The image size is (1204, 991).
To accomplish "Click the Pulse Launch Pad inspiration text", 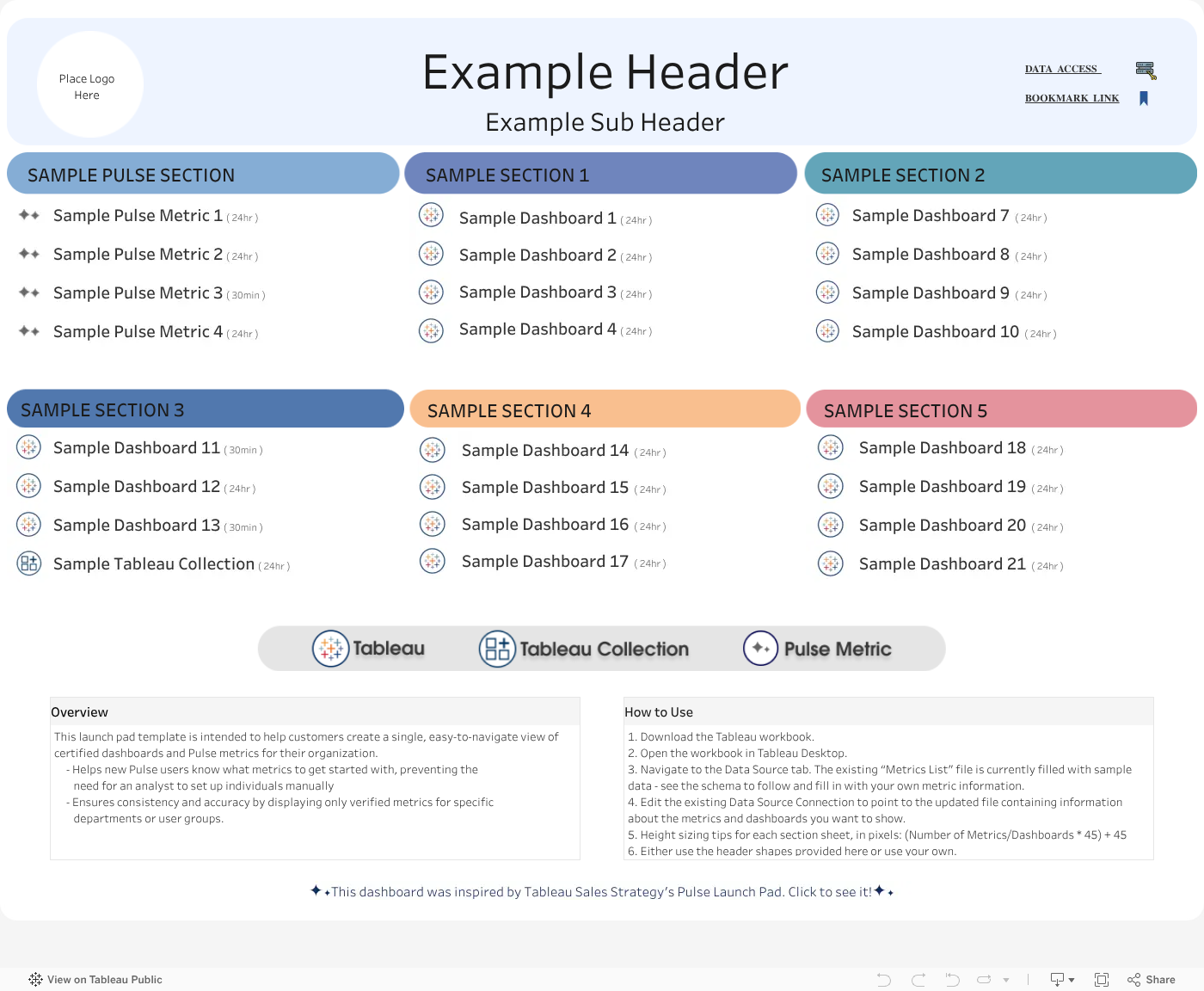I will pyautogui.click(x=601, y=892).
